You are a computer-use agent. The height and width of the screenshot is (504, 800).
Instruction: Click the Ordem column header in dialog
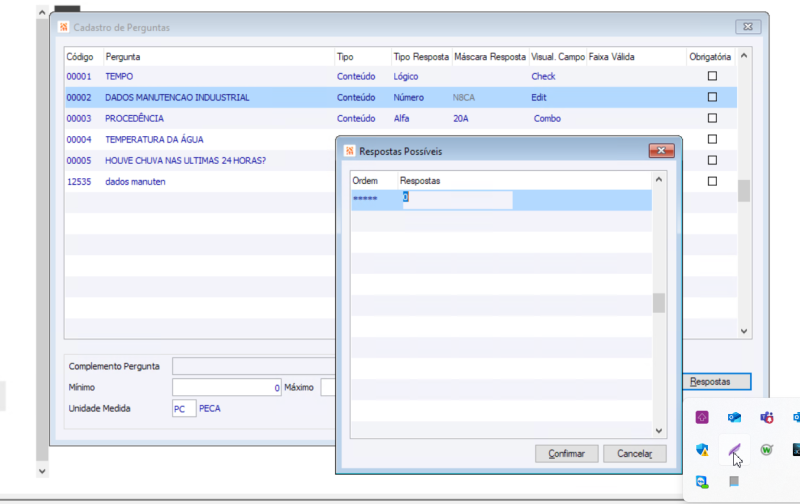pos(365,181)
